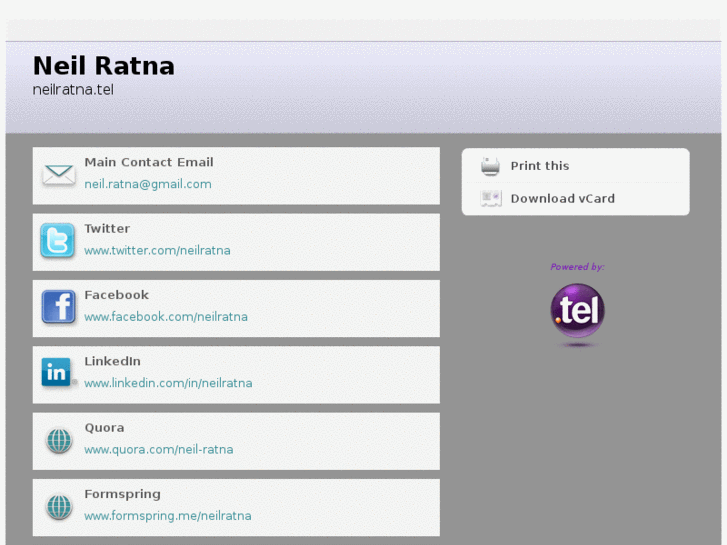
Task: Open www.facebook.com/neilratna link
Action: tap(166, 317)
